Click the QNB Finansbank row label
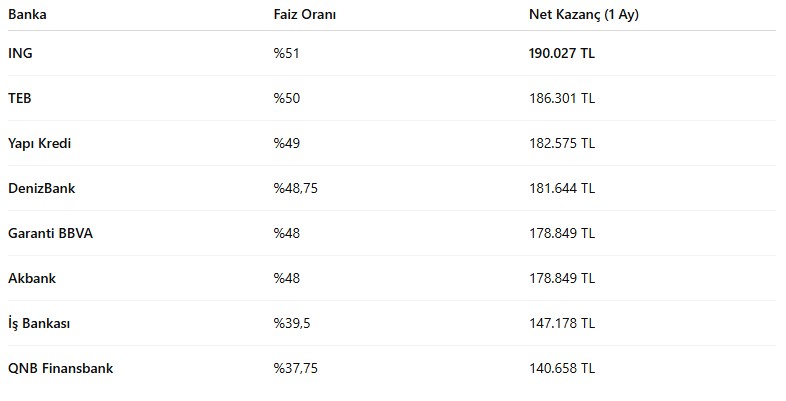Viewport: 786px width, 401px height. coord(61,368)
